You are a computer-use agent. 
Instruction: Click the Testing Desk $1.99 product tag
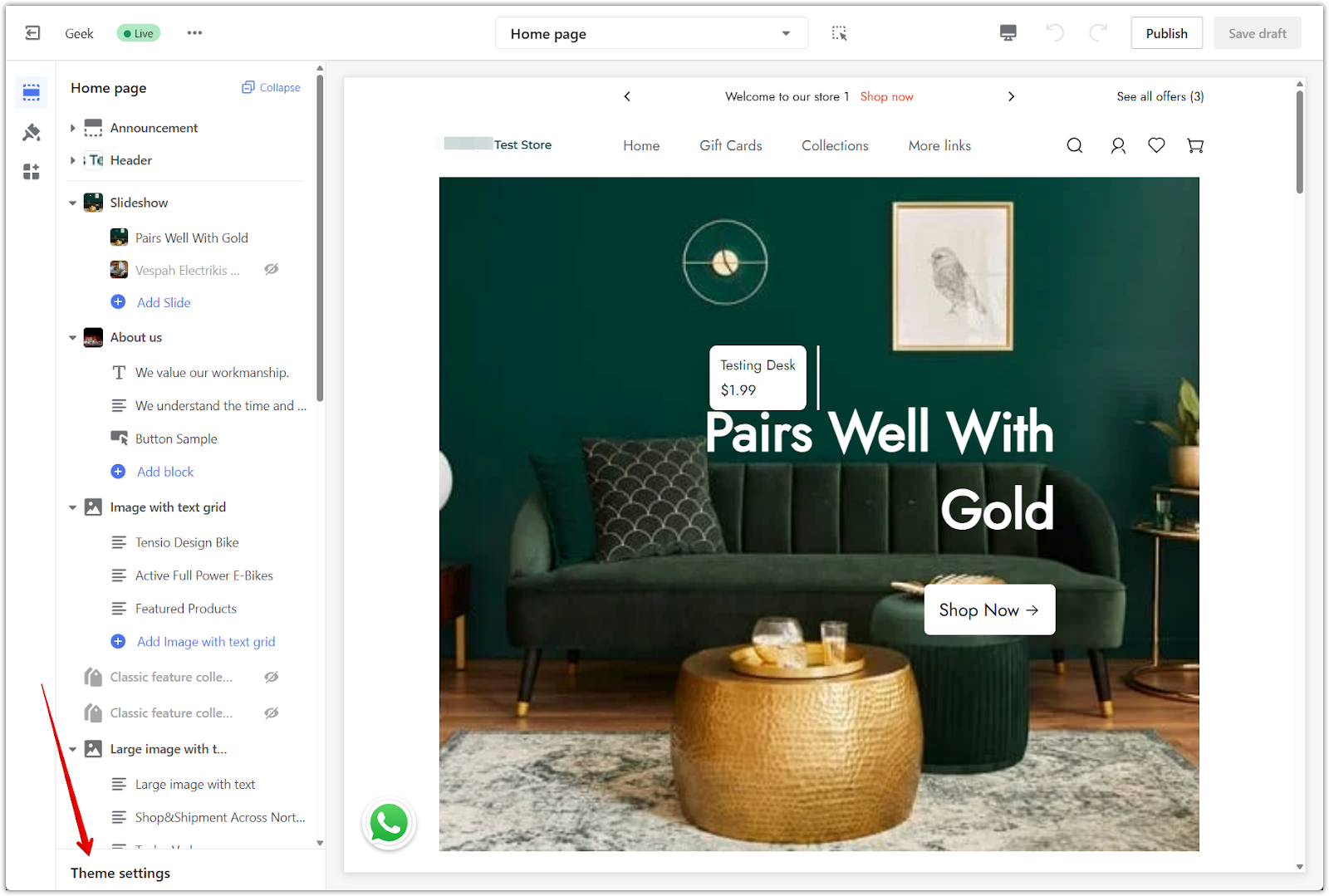[758, 377]
